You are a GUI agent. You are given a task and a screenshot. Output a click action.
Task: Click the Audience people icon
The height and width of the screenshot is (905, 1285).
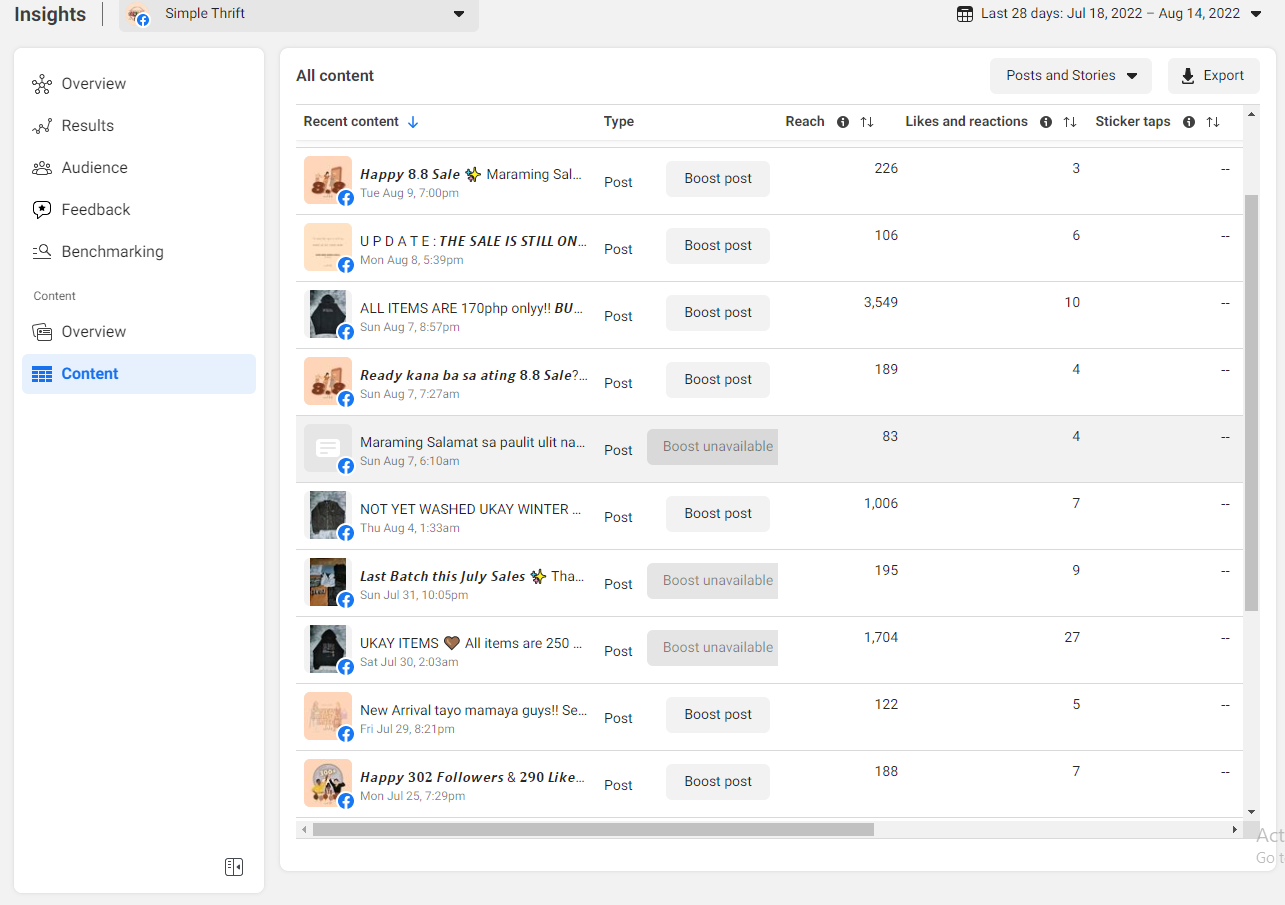pos(42,168)
